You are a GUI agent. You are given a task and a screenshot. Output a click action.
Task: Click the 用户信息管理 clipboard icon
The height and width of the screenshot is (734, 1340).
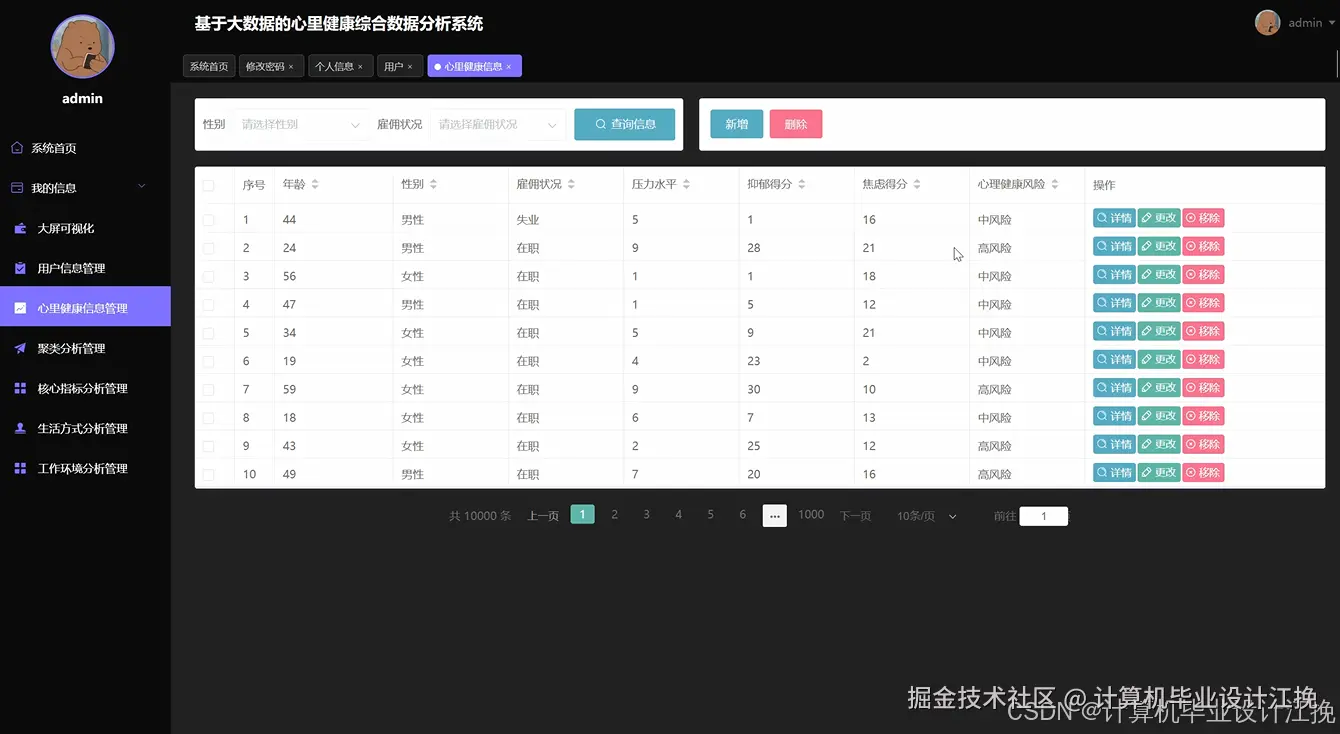coord(20,268)
